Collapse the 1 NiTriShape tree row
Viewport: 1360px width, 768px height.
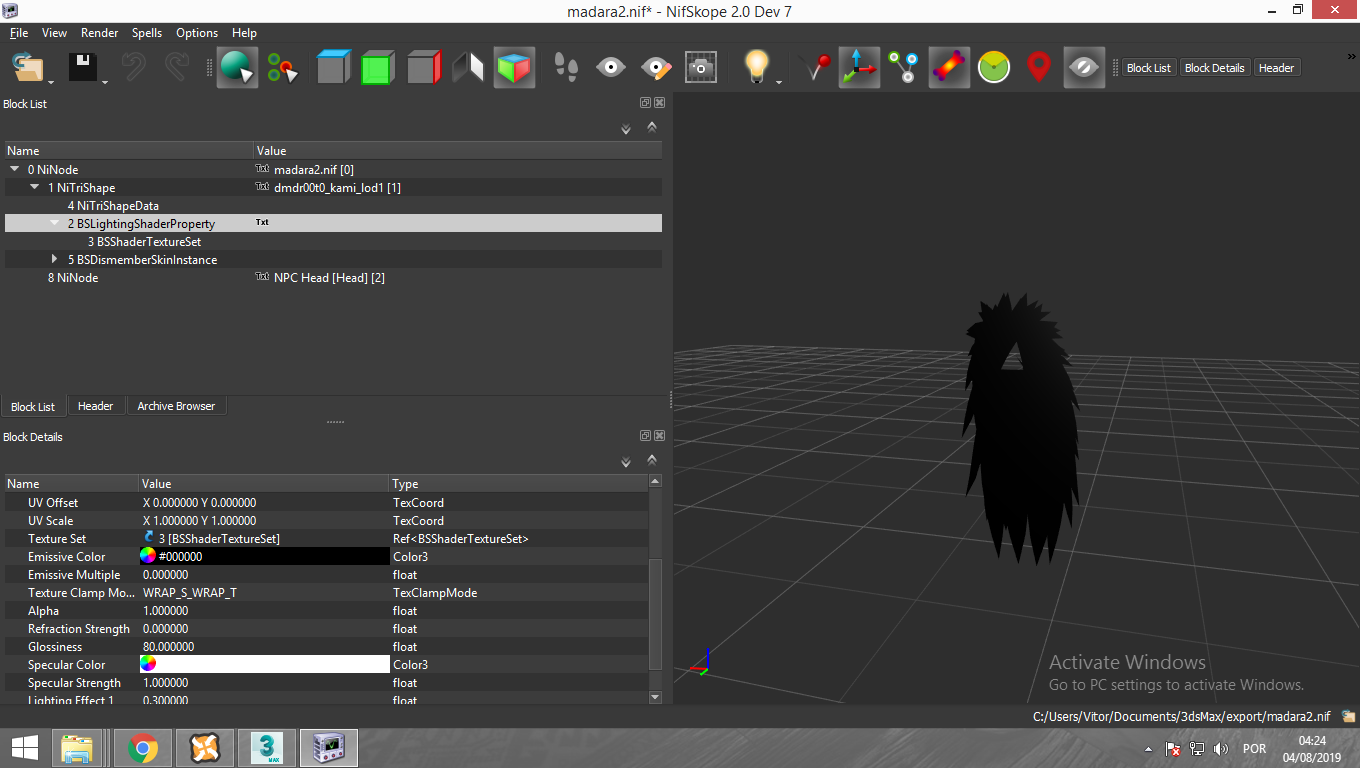coord(35,187)
